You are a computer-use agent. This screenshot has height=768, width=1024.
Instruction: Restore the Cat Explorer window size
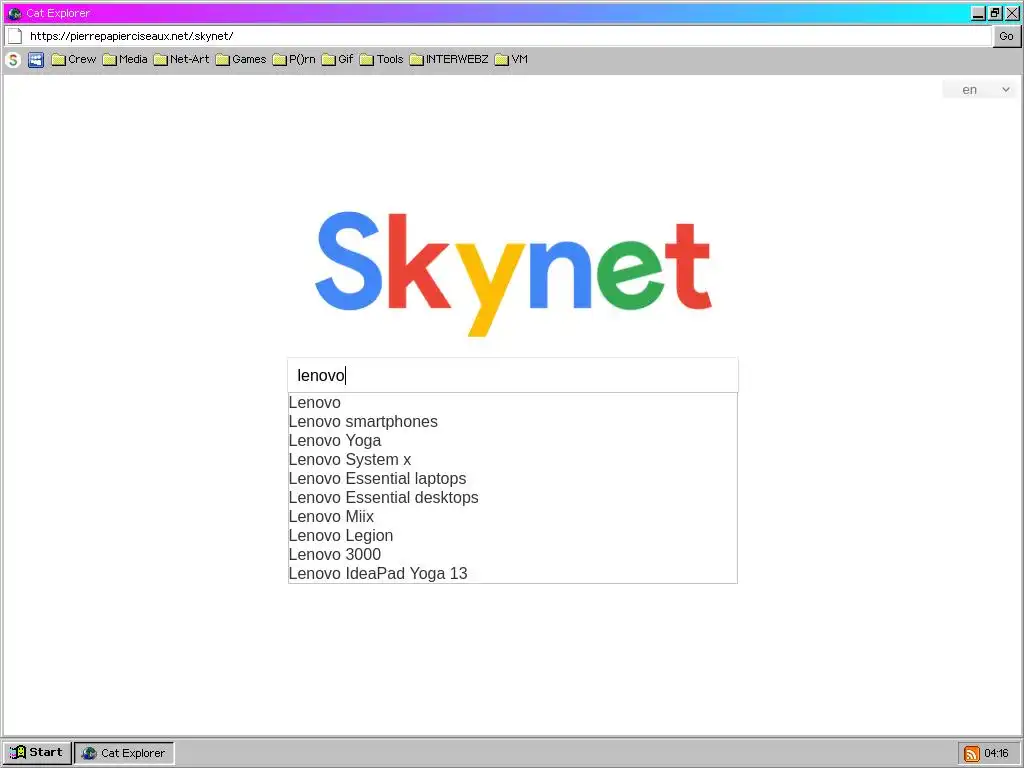995,13
